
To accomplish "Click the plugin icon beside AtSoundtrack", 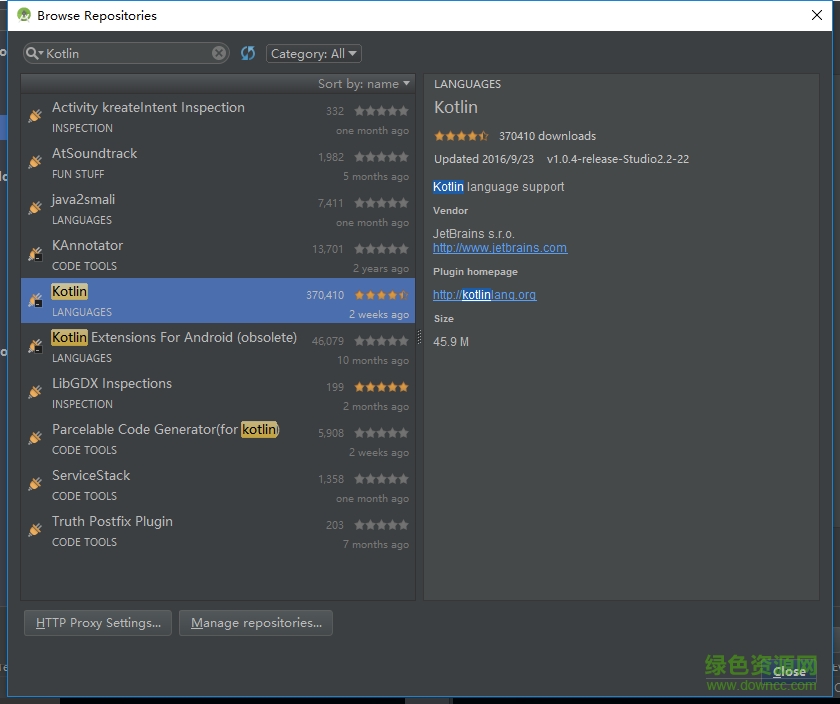I will point(35,163).
